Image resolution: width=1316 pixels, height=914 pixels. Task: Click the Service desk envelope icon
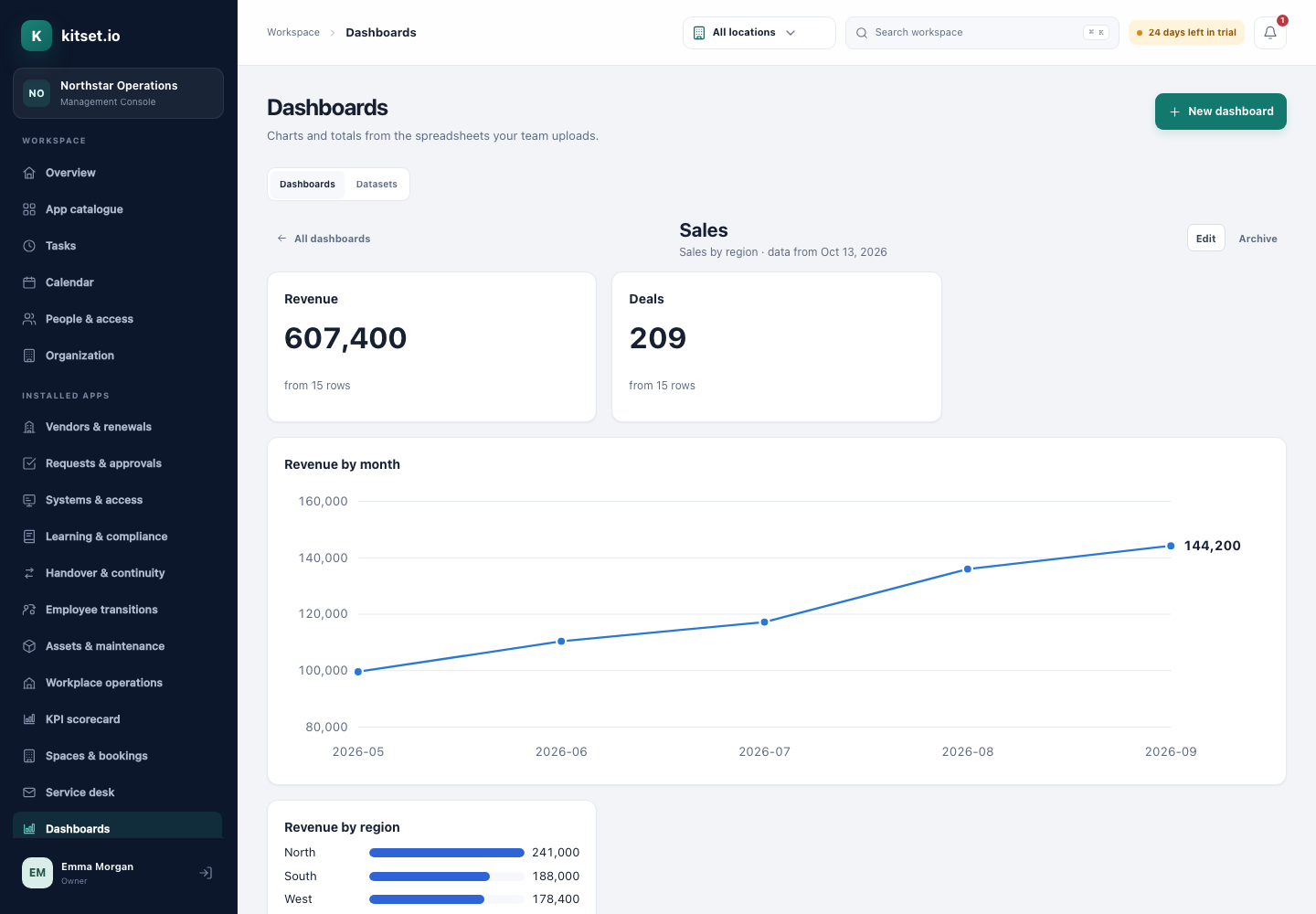tap(29, 792)
